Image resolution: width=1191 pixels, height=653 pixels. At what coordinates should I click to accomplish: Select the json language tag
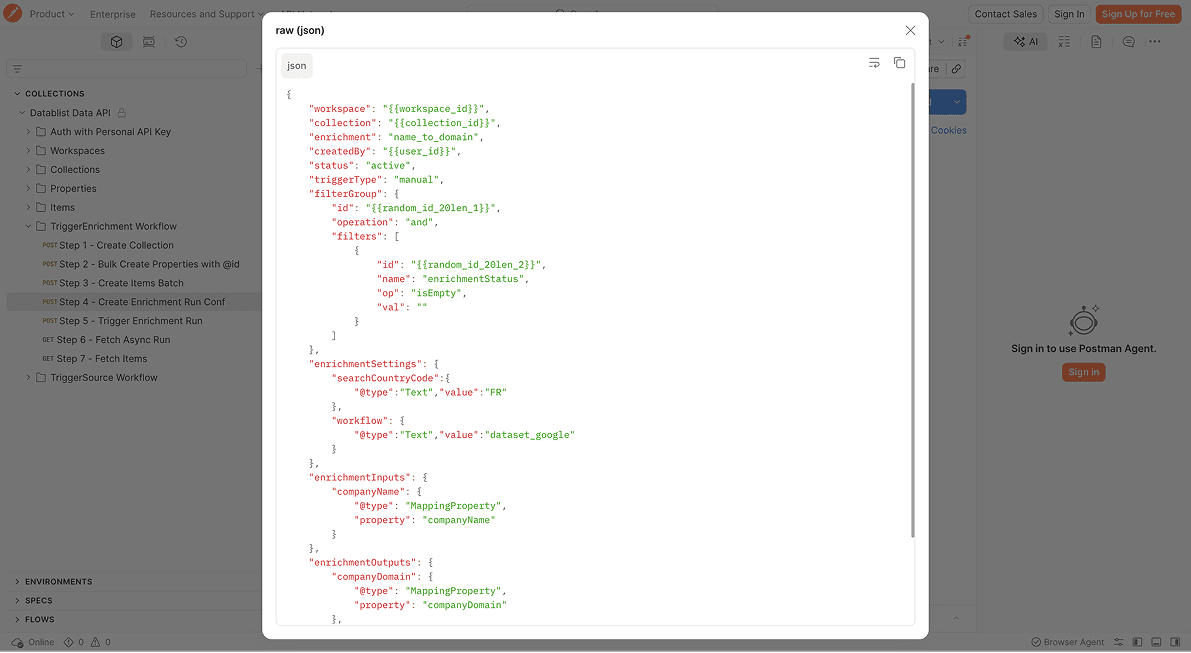pos(297,65)
